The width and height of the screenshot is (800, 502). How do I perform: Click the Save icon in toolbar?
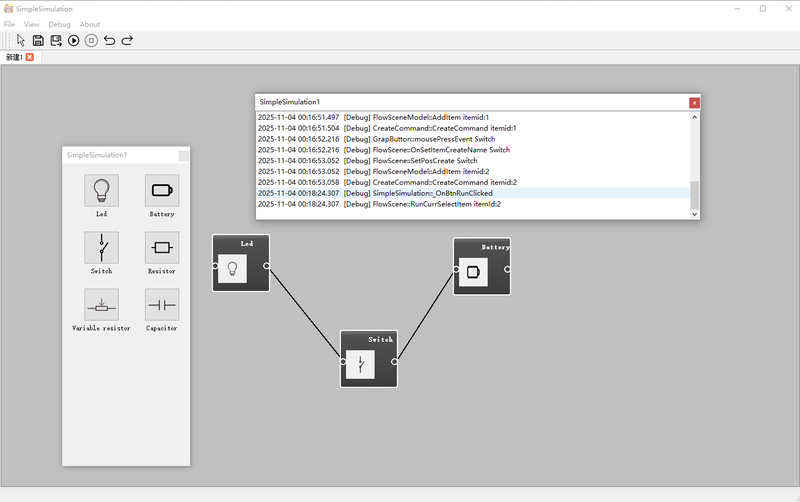(x=38, y=40)
